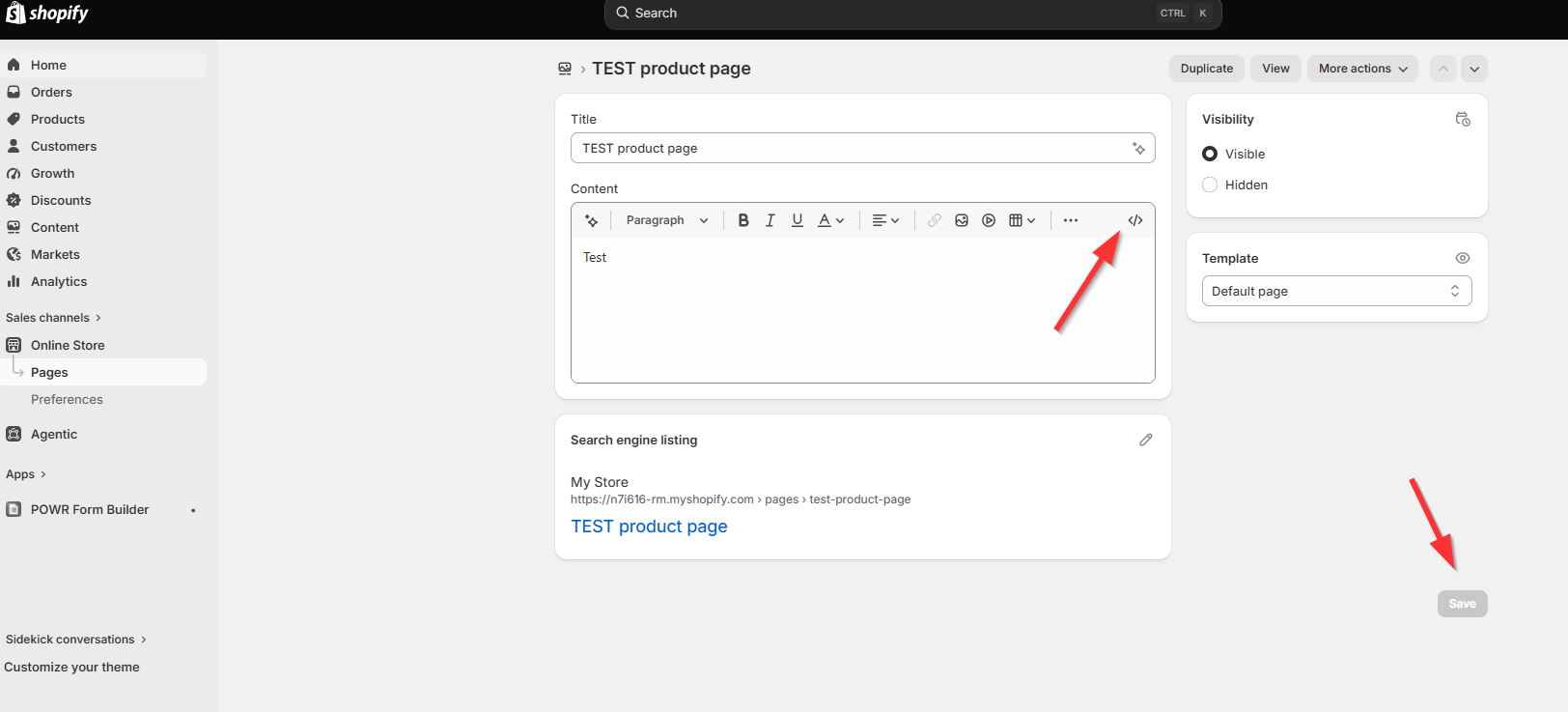Open the Default page template dropdown
The height and width of the screenshot is (712, 1568).
coord(1336,291)
